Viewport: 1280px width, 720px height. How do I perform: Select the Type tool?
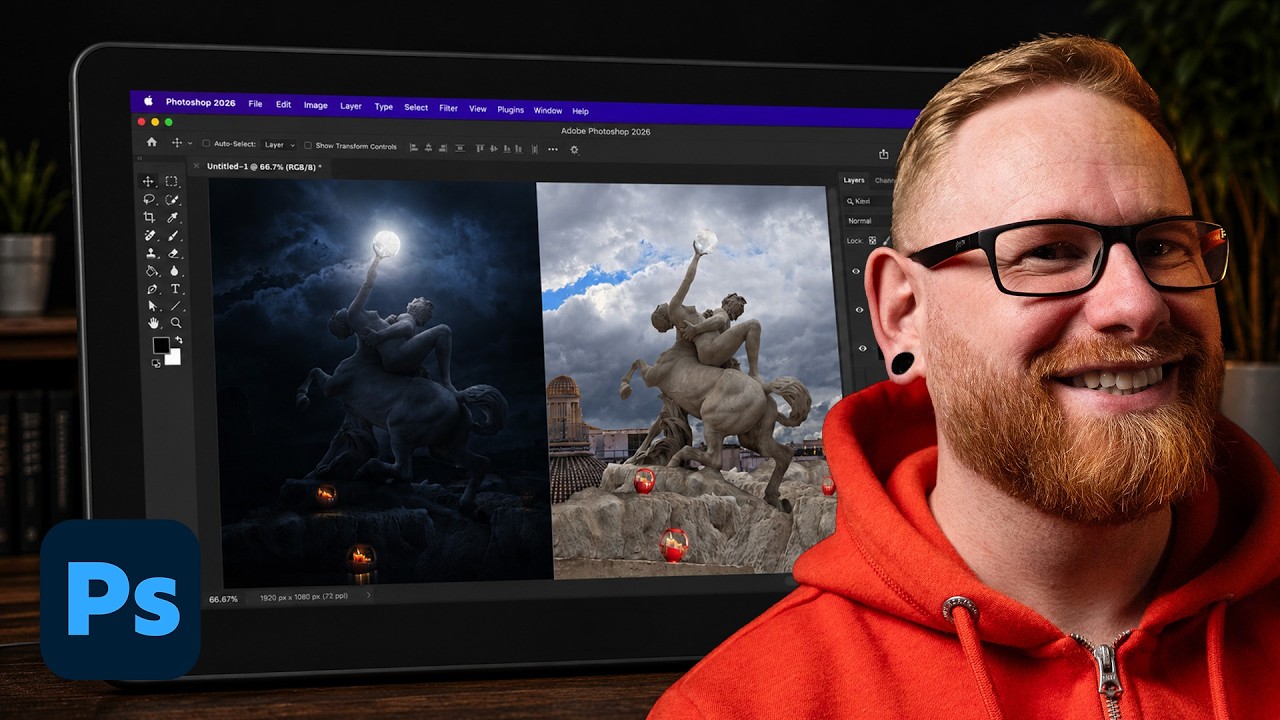click(175, 289)
